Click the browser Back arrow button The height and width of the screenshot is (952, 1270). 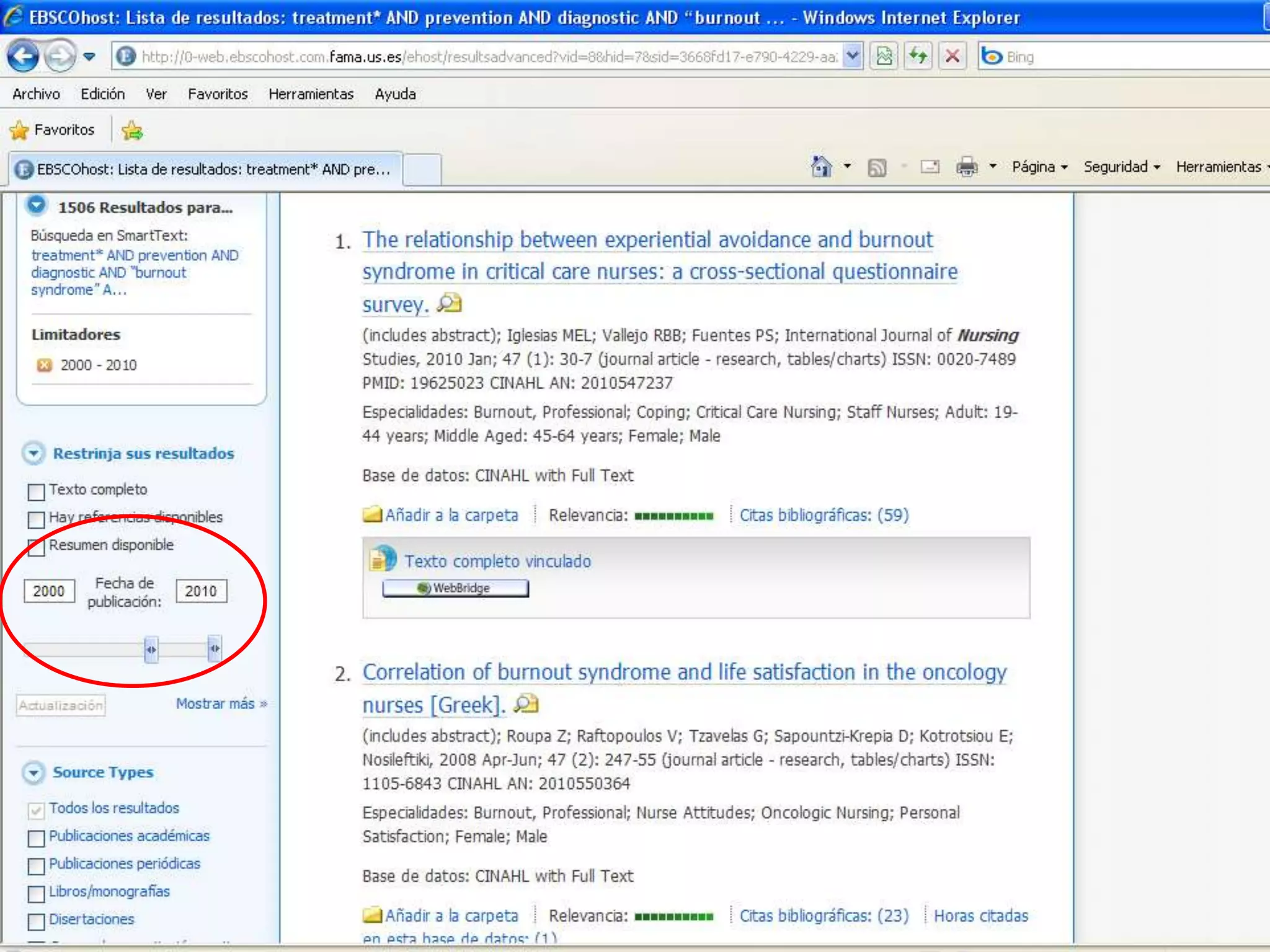point(23,56)
